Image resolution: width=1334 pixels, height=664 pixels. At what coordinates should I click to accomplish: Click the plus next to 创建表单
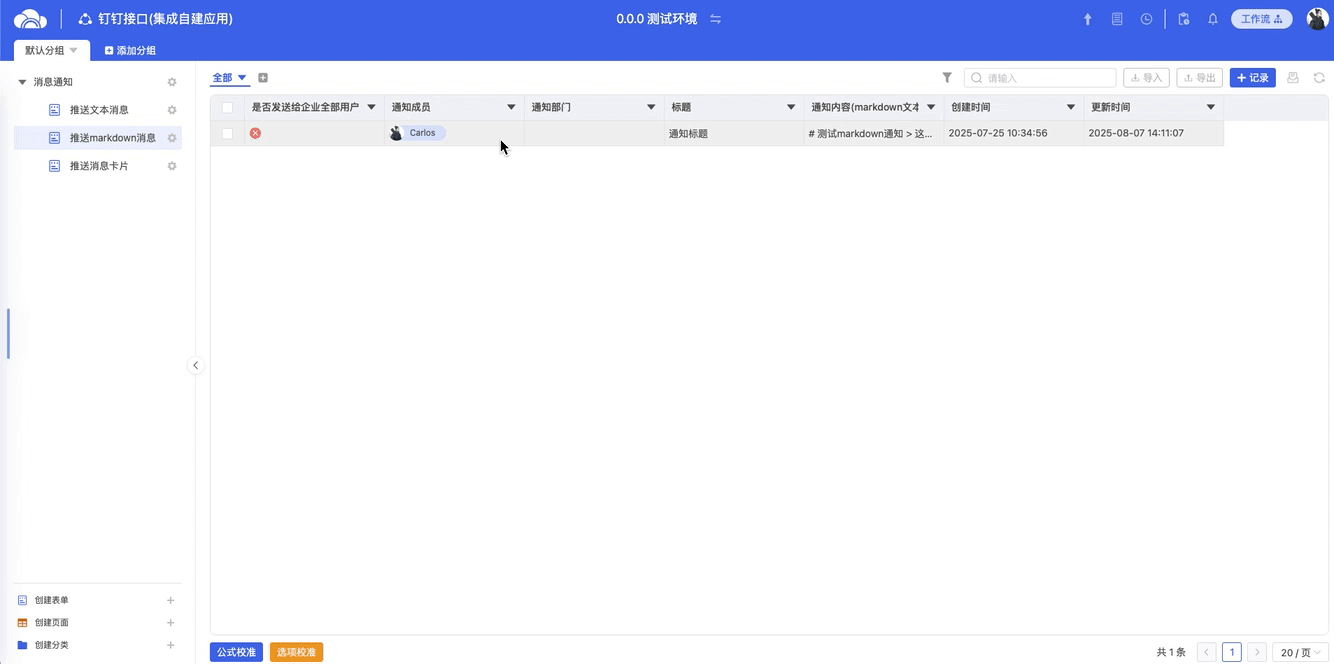[x=170, y=600]
